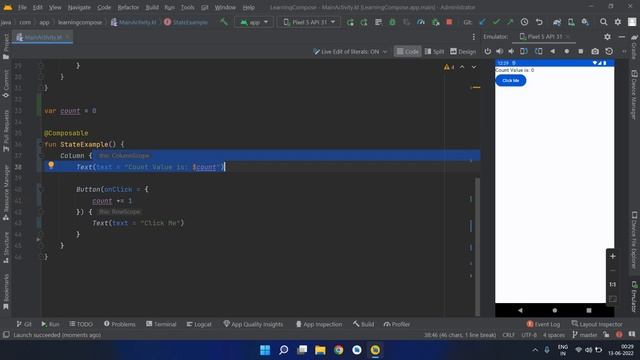
Task: Open the Build menu
Action: pos(152,7)
